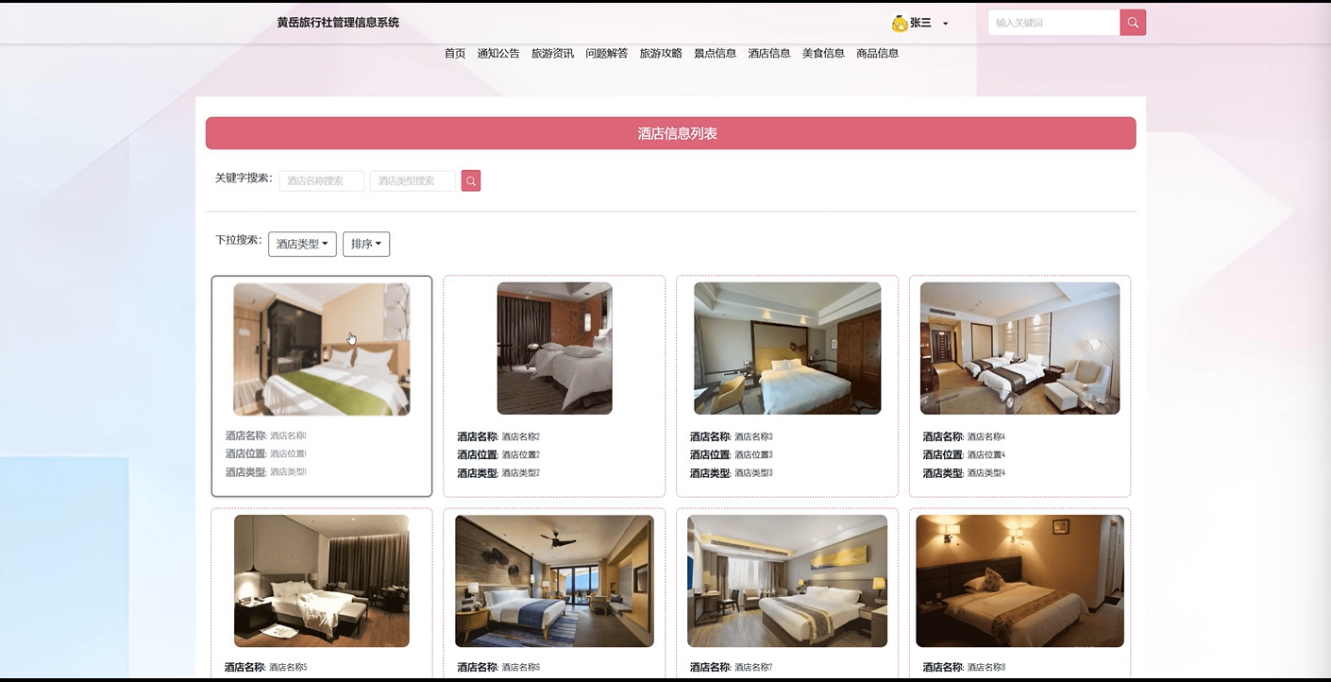Click the text 酒店名称3
This screenshot has width=1331, height=682.
754,437
